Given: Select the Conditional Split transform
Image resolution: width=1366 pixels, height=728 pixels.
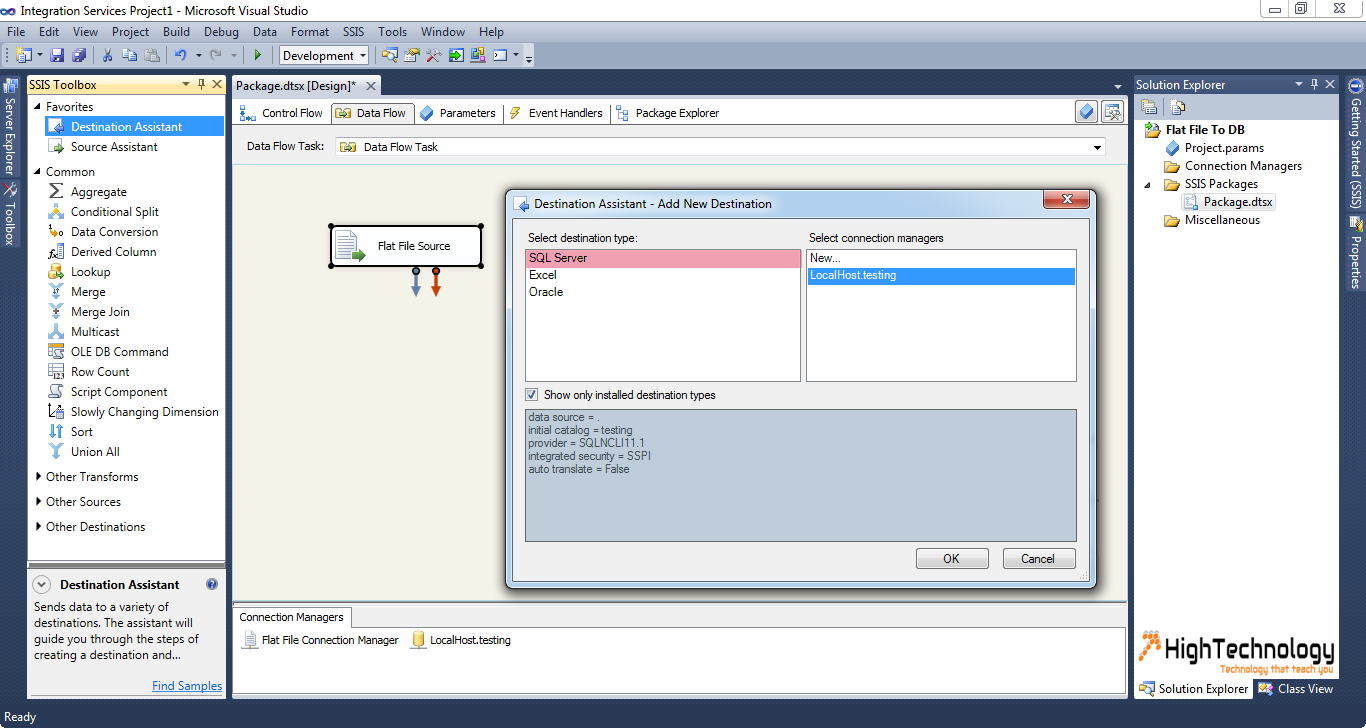Looking at the screenshot, I should [x=115, y=212].
